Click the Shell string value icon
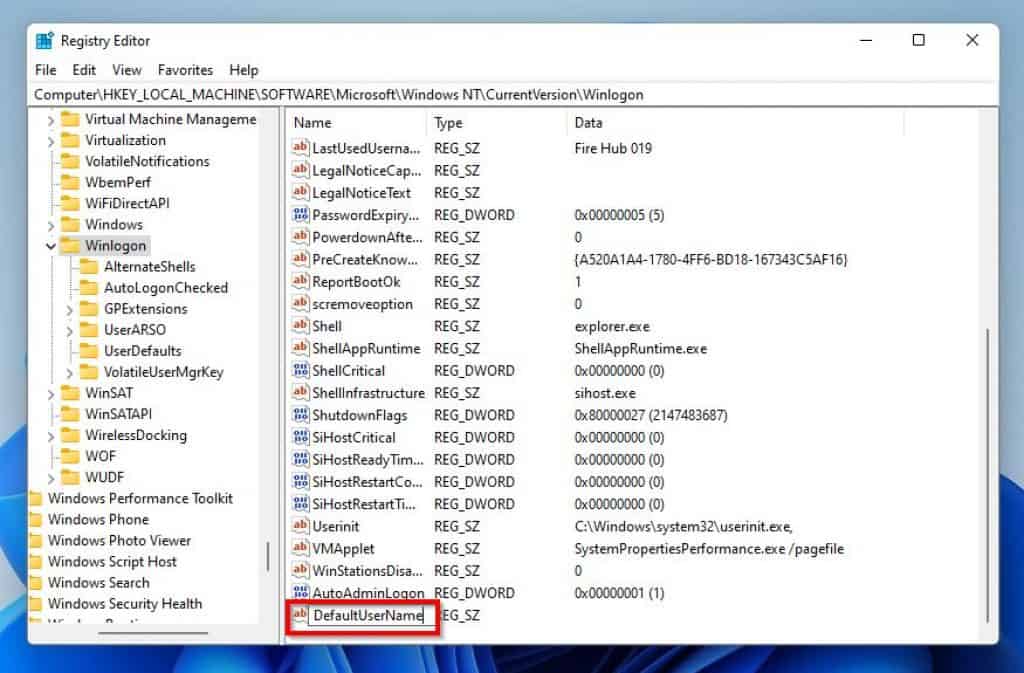This screenshot has width=1024, height=673. 300,325
